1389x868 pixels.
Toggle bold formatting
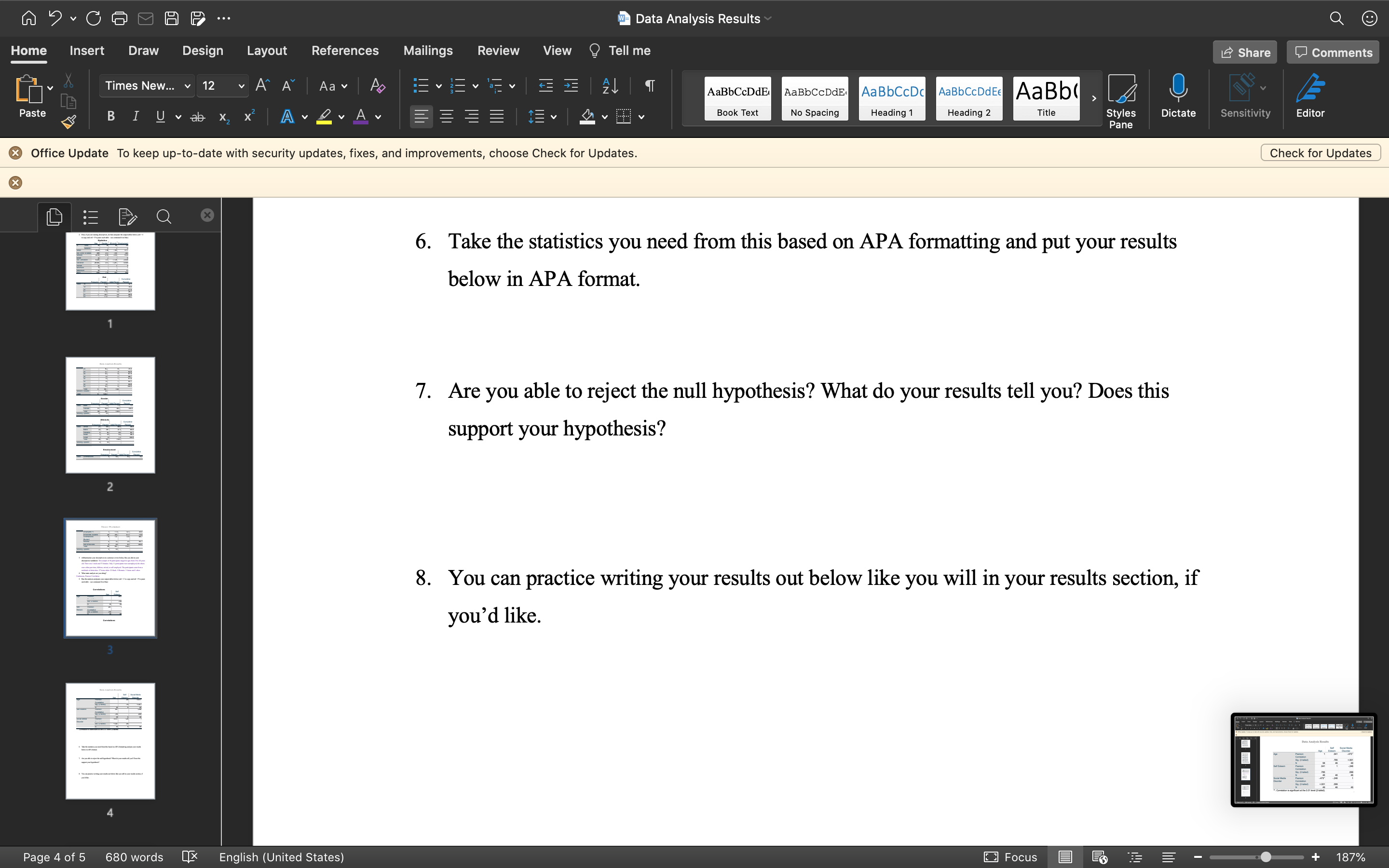(111, 117)
